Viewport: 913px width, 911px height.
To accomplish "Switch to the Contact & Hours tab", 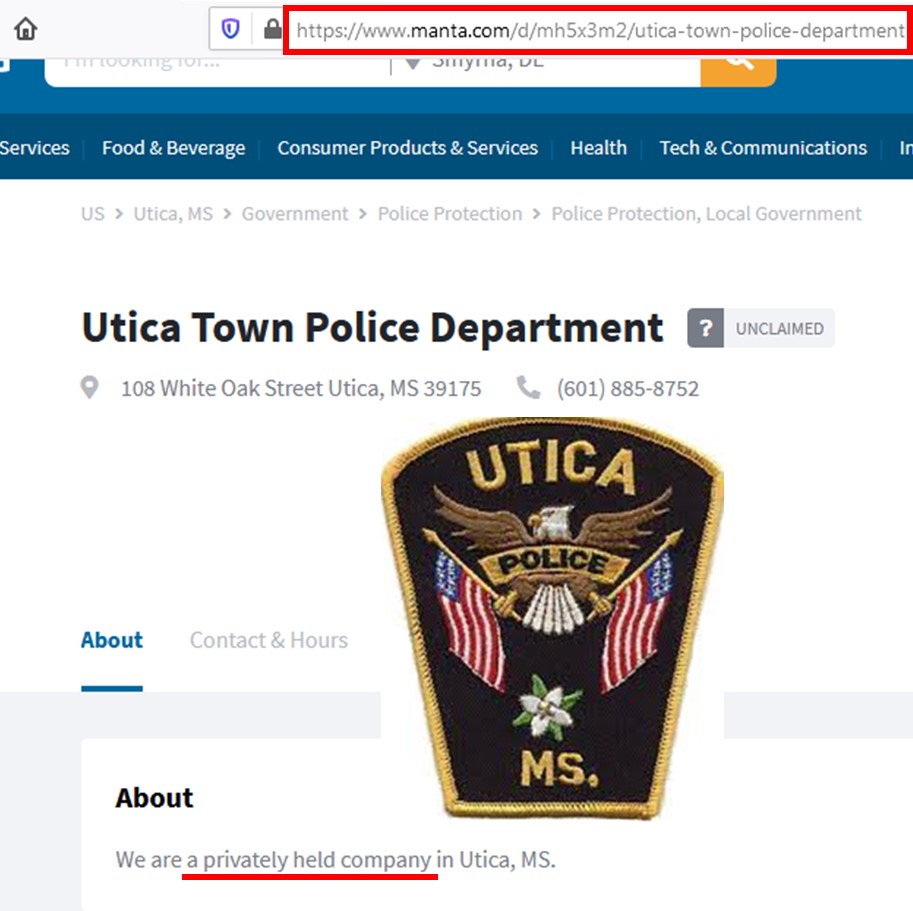I will 268,640.
